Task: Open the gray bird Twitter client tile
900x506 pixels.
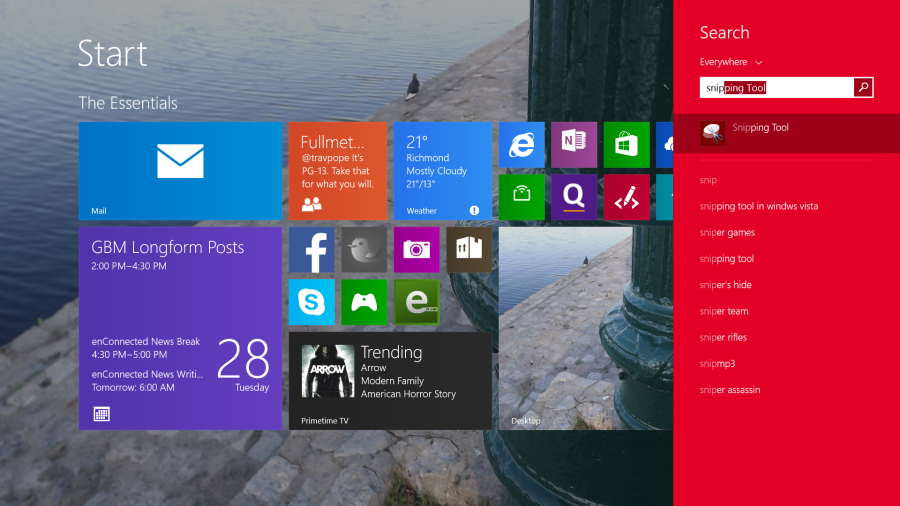Action: (x=364, y=250)
